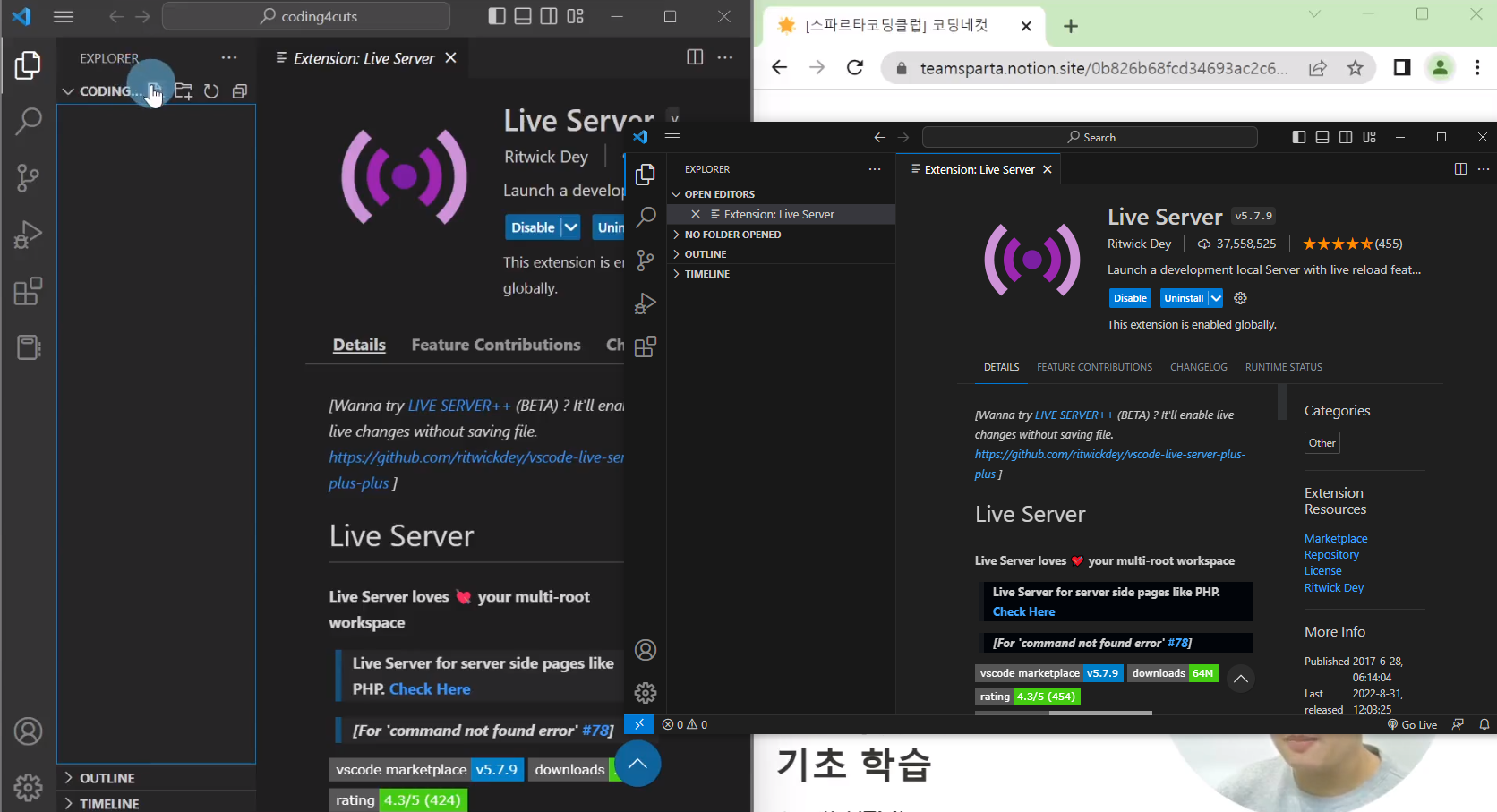Open Uninstall dropdown arrow in front VS Code
The height and width of the screenshot is (812, 1497).
coord(1216,298)
